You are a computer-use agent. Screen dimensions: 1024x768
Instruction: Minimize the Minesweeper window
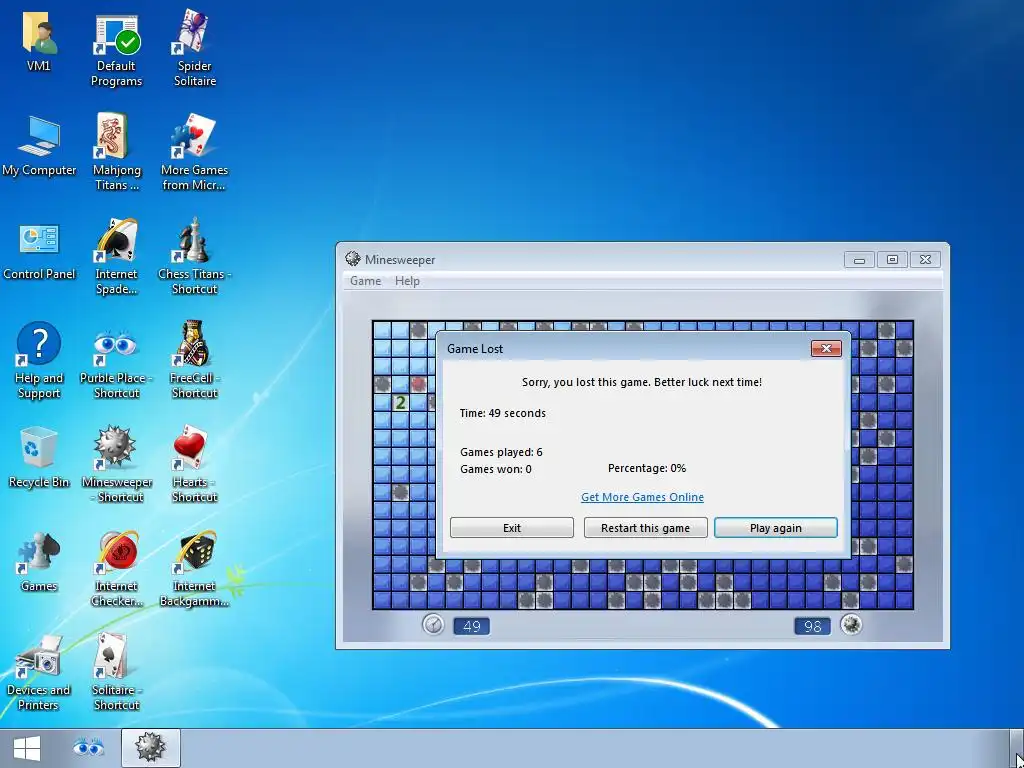click(x=859, y=260)
